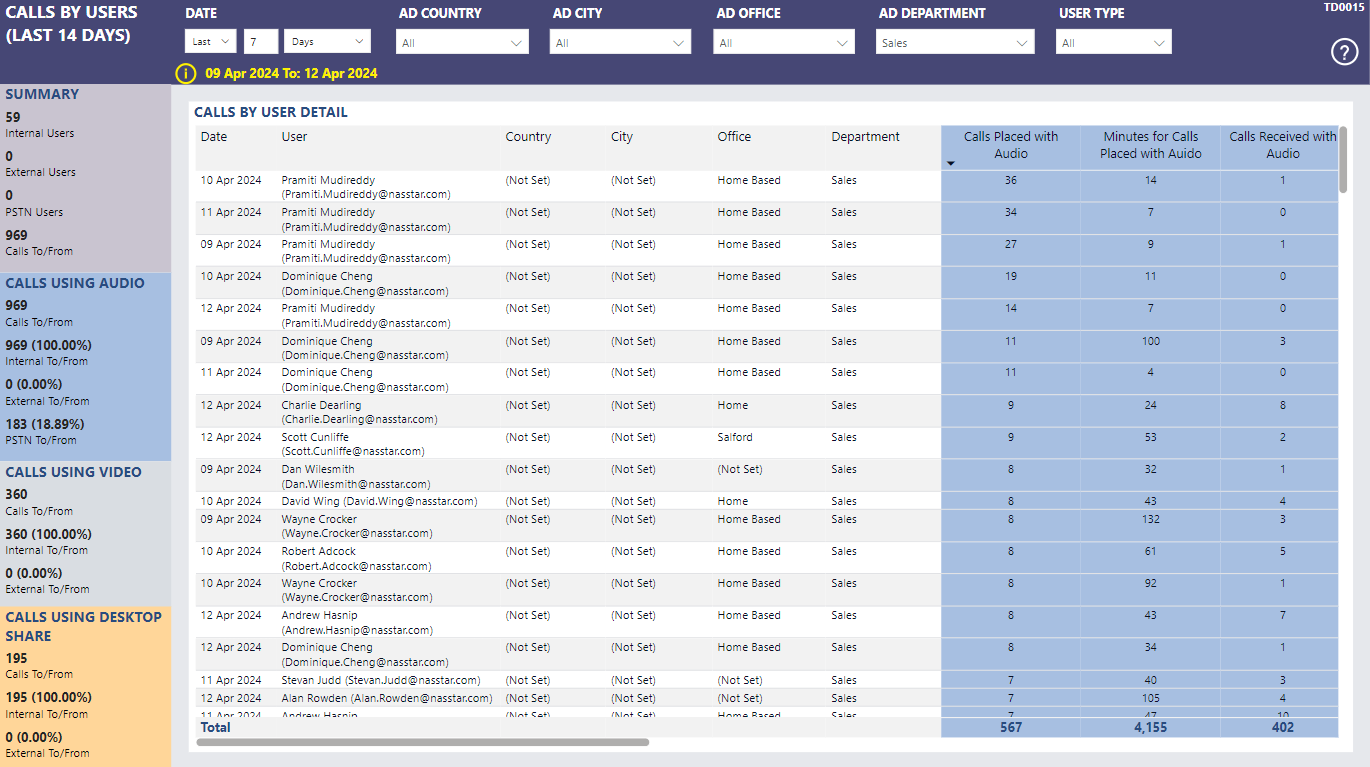Select the Scott Cunliffe user row
The image size is (1370, 767).
[767, 444]
